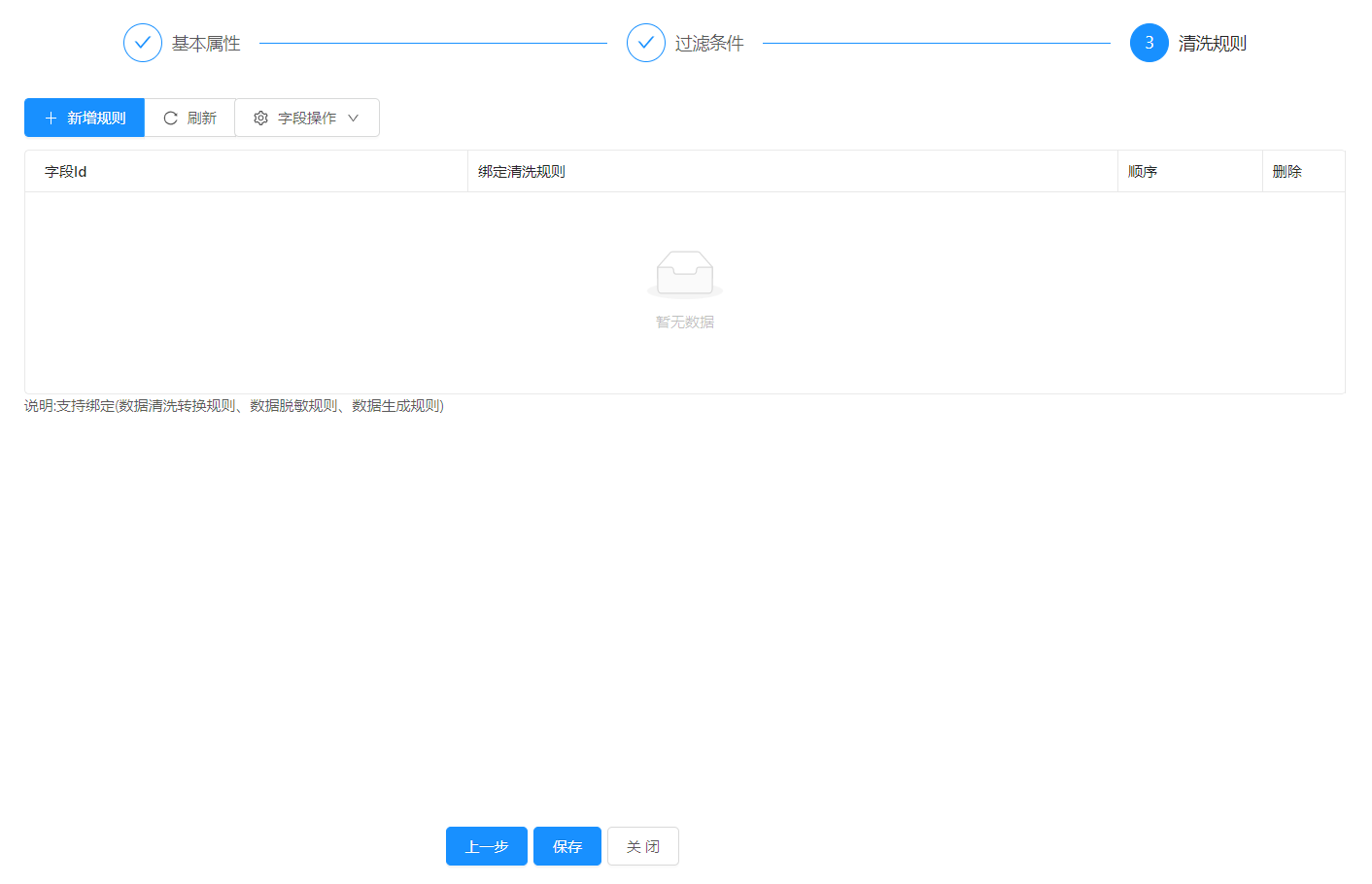
Task: Click the checkmark icon for 基本属性 step
Action: click(x=143, y=43)
